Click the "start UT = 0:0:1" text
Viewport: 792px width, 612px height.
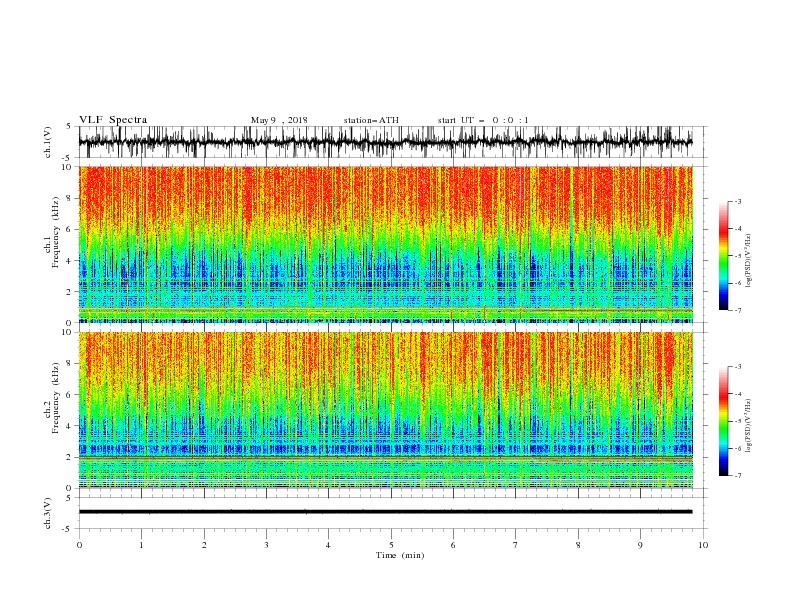pos(483,120)
